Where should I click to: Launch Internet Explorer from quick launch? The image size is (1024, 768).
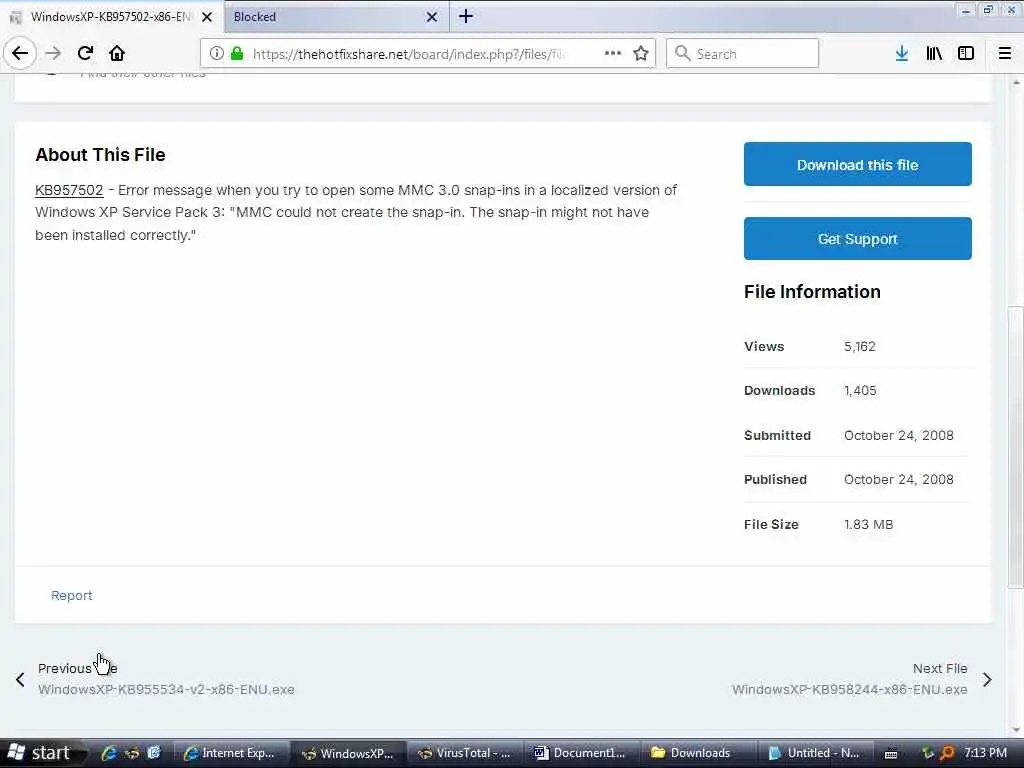108,753
